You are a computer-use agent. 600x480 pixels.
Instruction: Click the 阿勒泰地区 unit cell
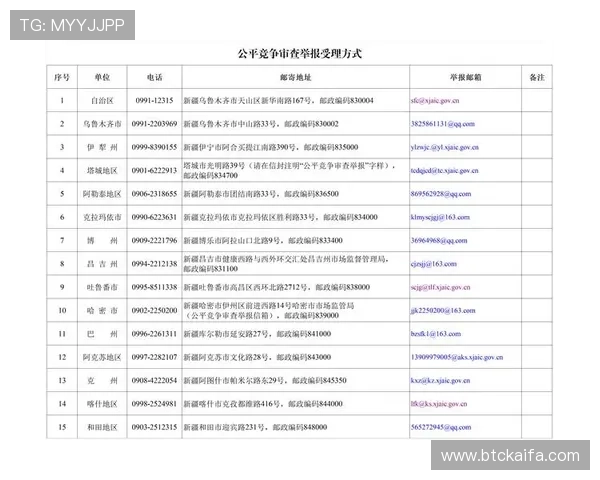102,194
